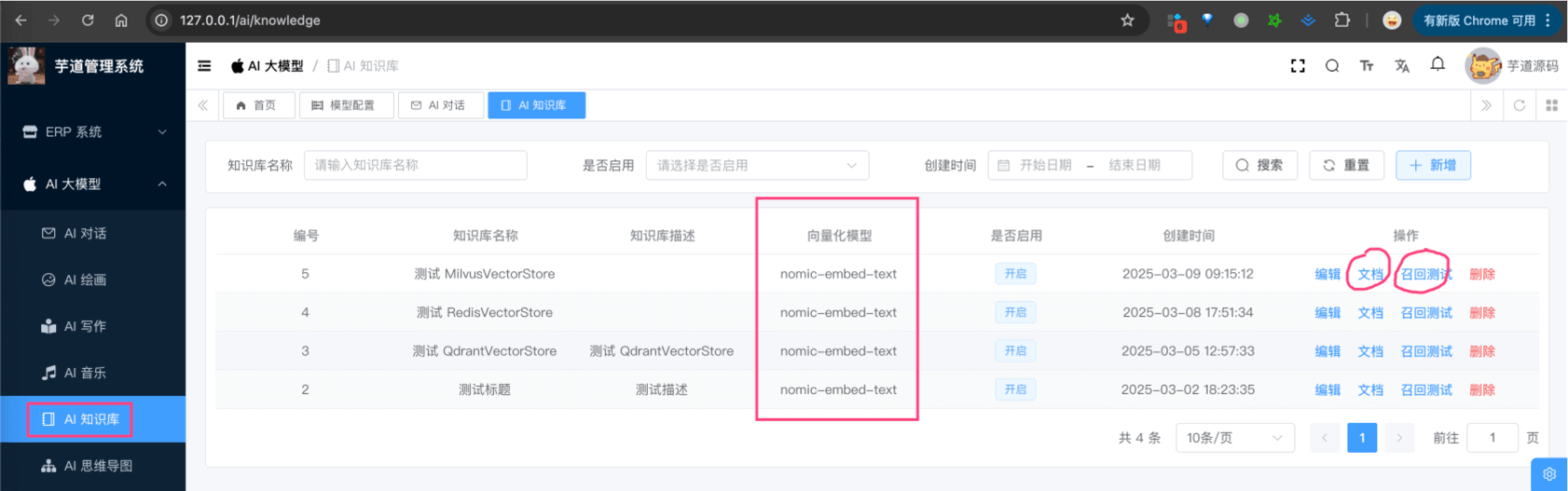
Task: Open the 10条/页 page size dropdown
Action: (x=1234, y=438)
